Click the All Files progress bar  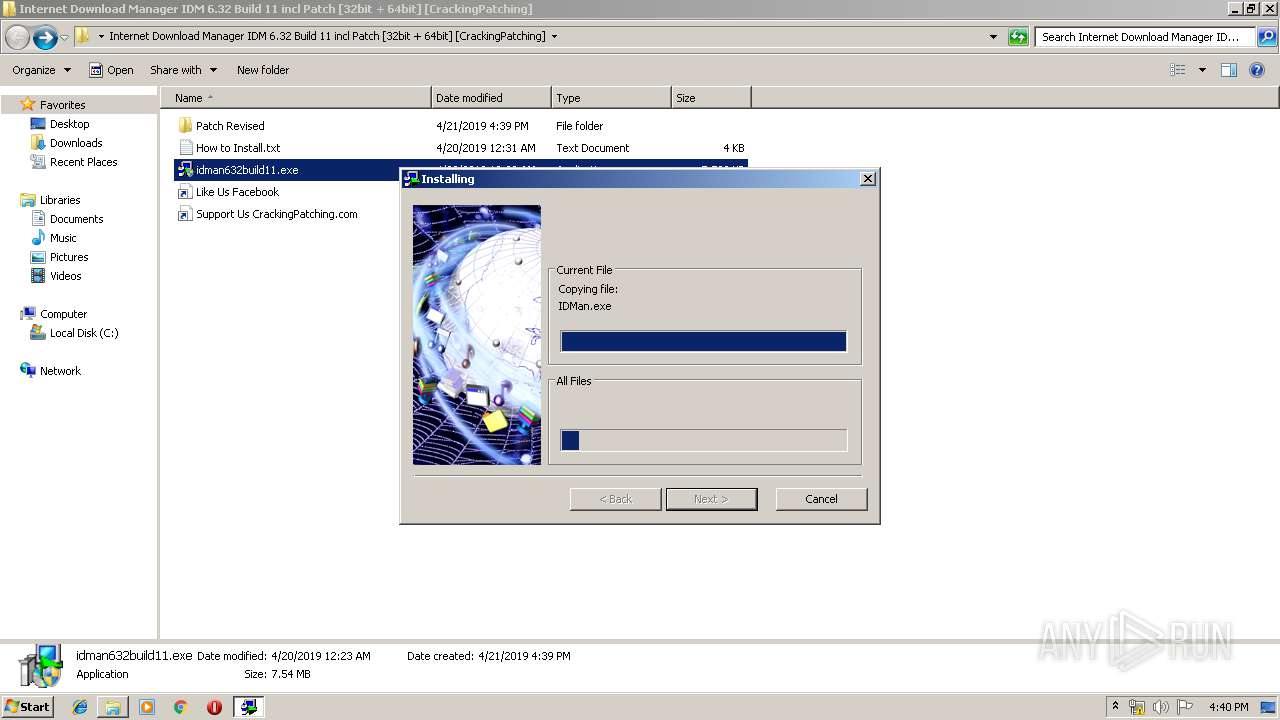click(703, 440)
